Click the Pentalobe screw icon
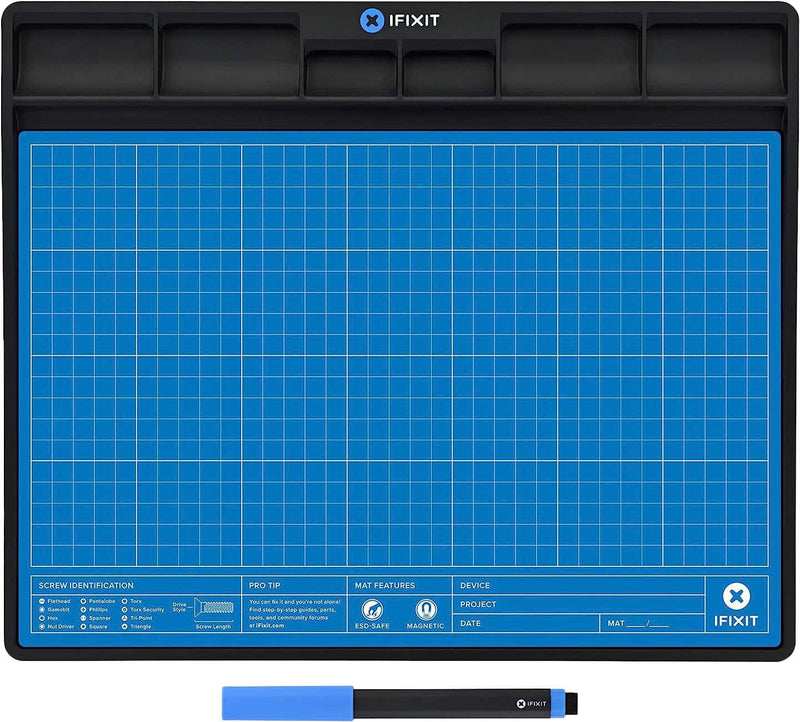This screenshot has height=722, width=800. click(83, 602)
